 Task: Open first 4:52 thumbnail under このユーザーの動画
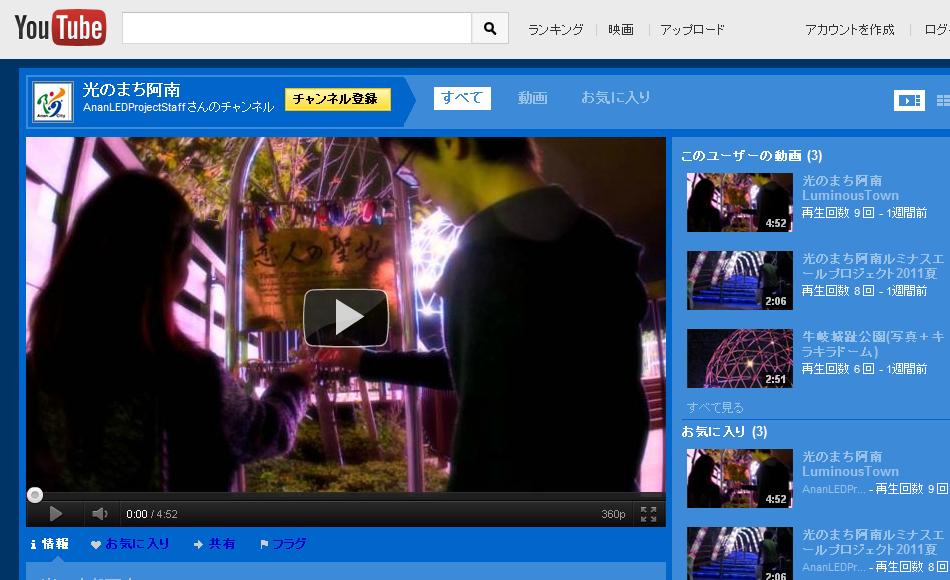[740, 202]
